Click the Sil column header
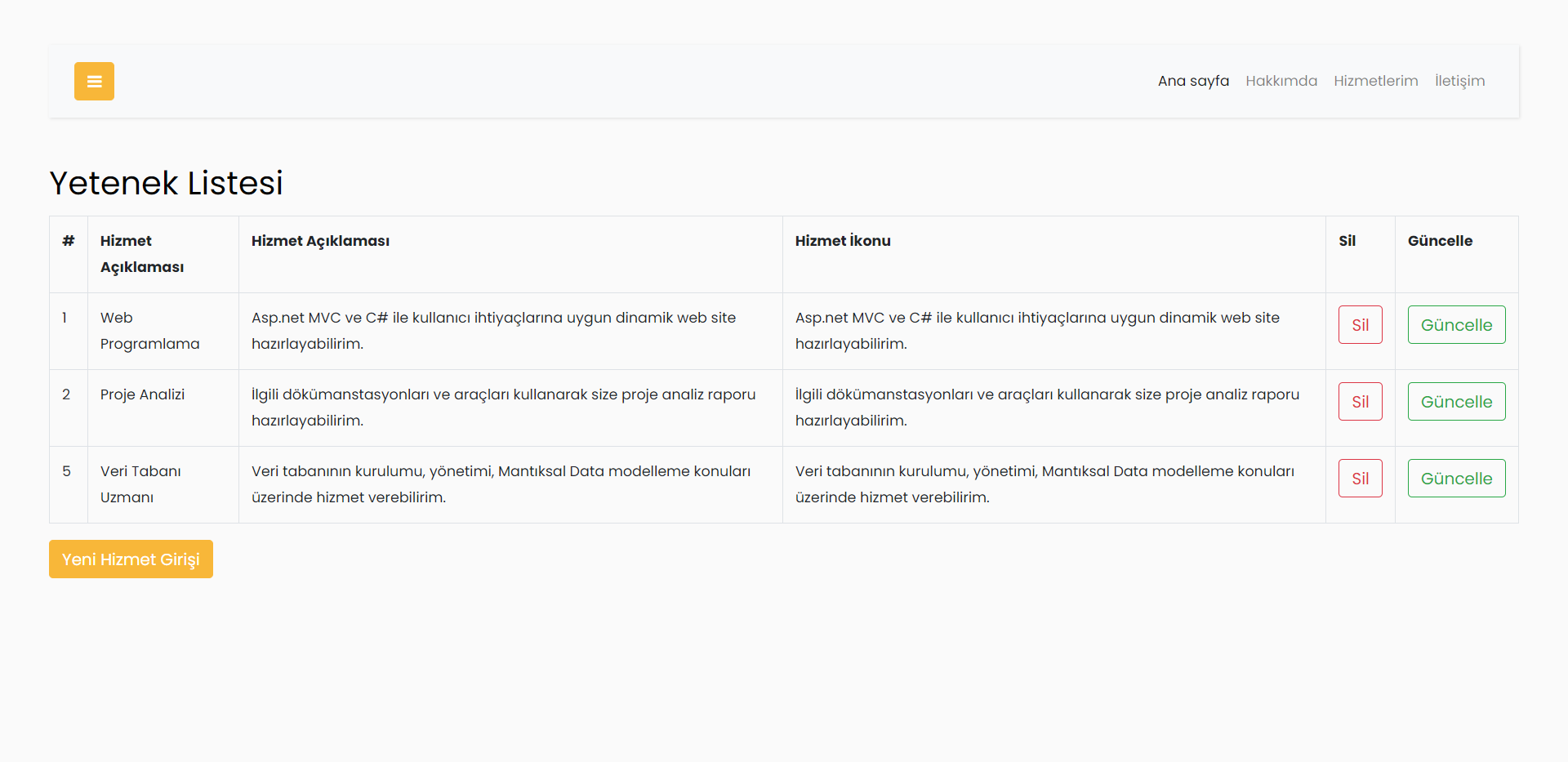Image resolution: width=1568 pixels, height=762 pixels. (x=1347, y=241)
